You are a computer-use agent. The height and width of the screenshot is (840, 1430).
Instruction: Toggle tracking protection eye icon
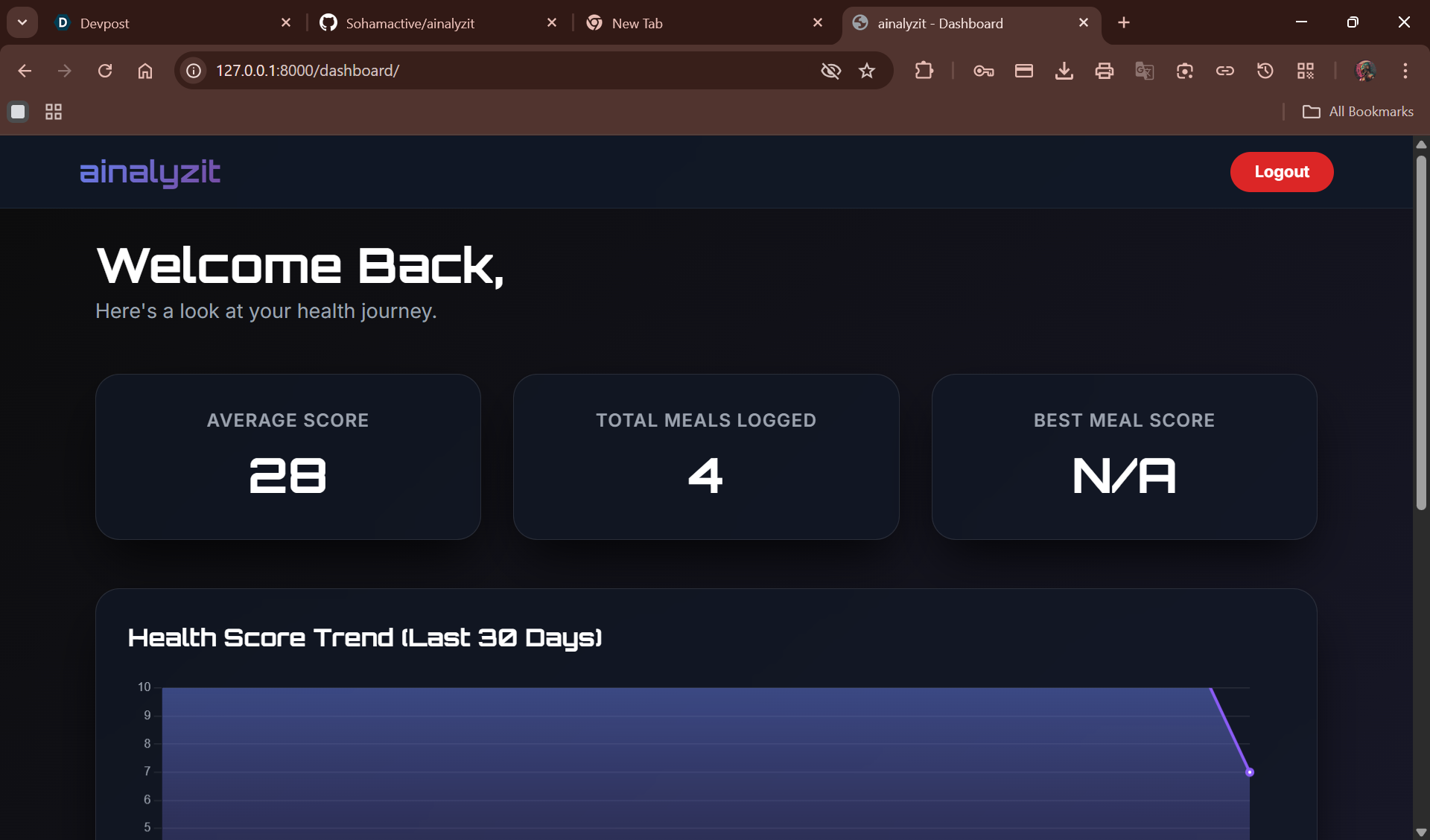coord(830,71)
